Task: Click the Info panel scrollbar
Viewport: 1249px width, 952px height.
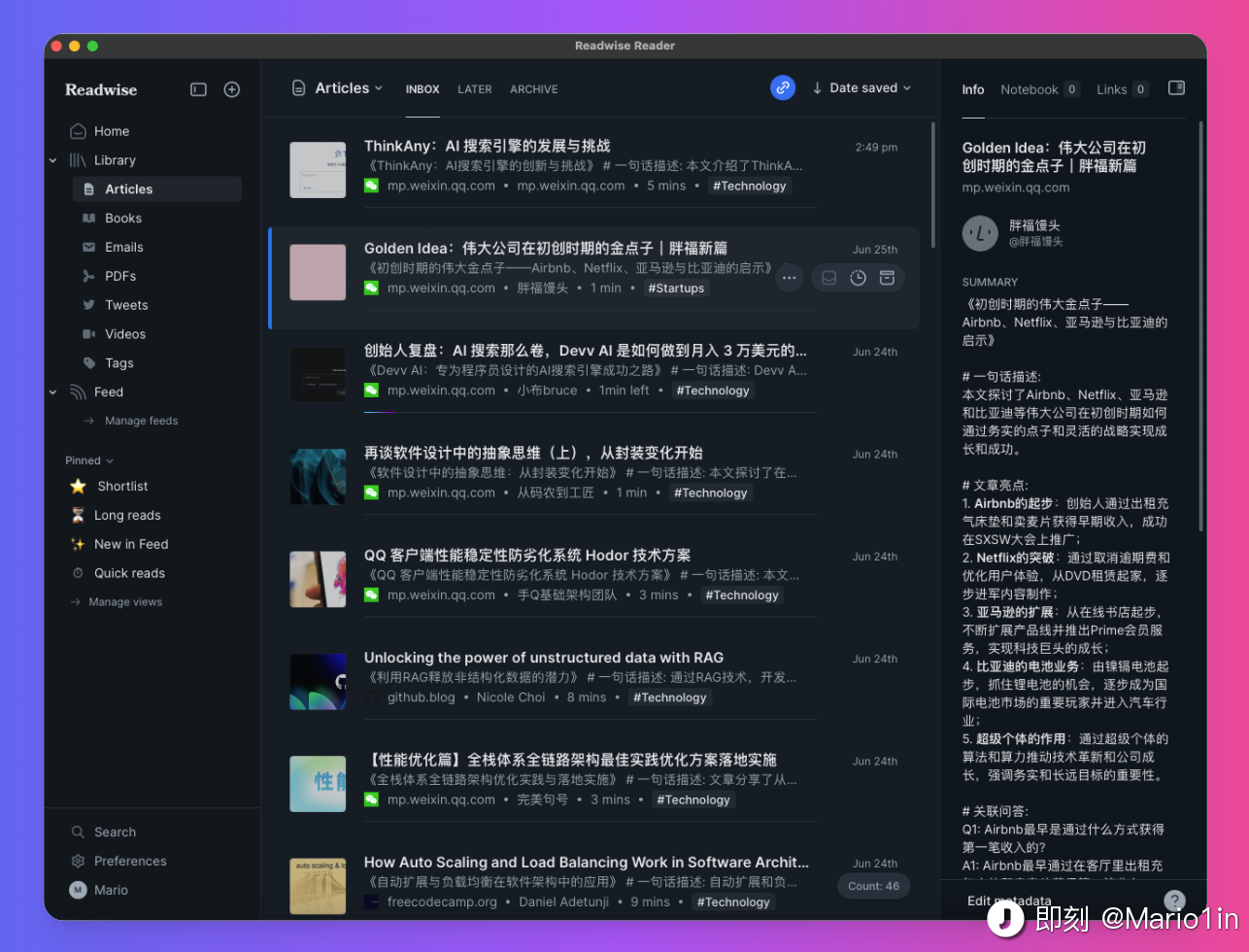Action: pyautogui.click(x=1201, y=325)
